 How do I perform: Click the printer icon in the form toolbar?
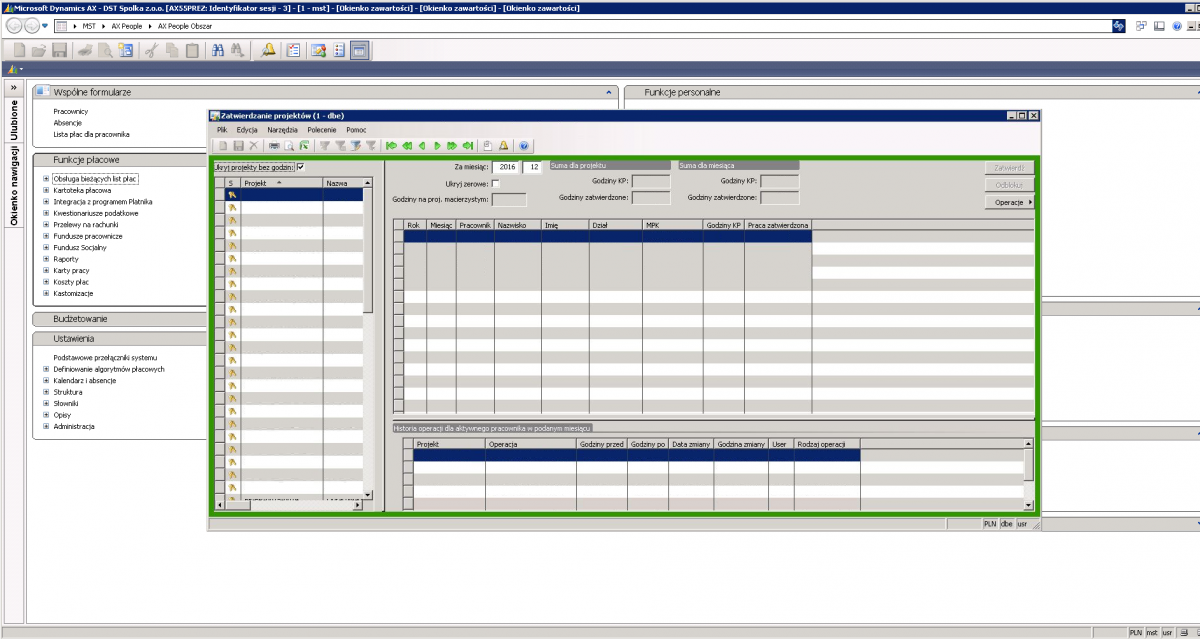[x=274, y=146]
